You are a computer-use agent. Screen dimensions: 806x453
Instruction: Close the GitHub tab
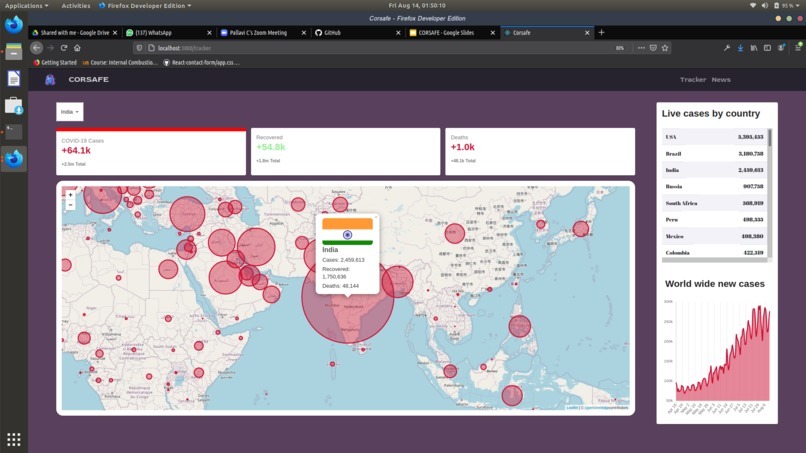coord(398,32)
